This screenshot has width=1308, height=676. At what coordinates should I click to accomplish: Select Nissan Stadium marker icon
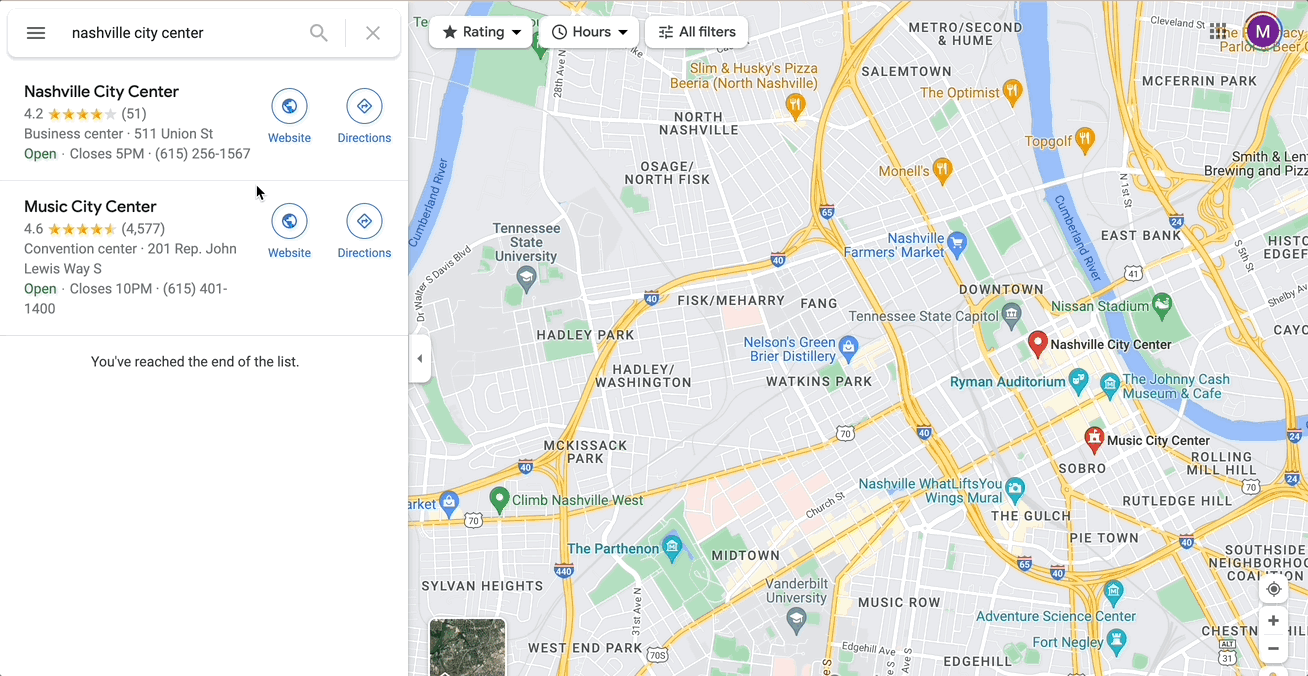click(x=1162, y=303)
